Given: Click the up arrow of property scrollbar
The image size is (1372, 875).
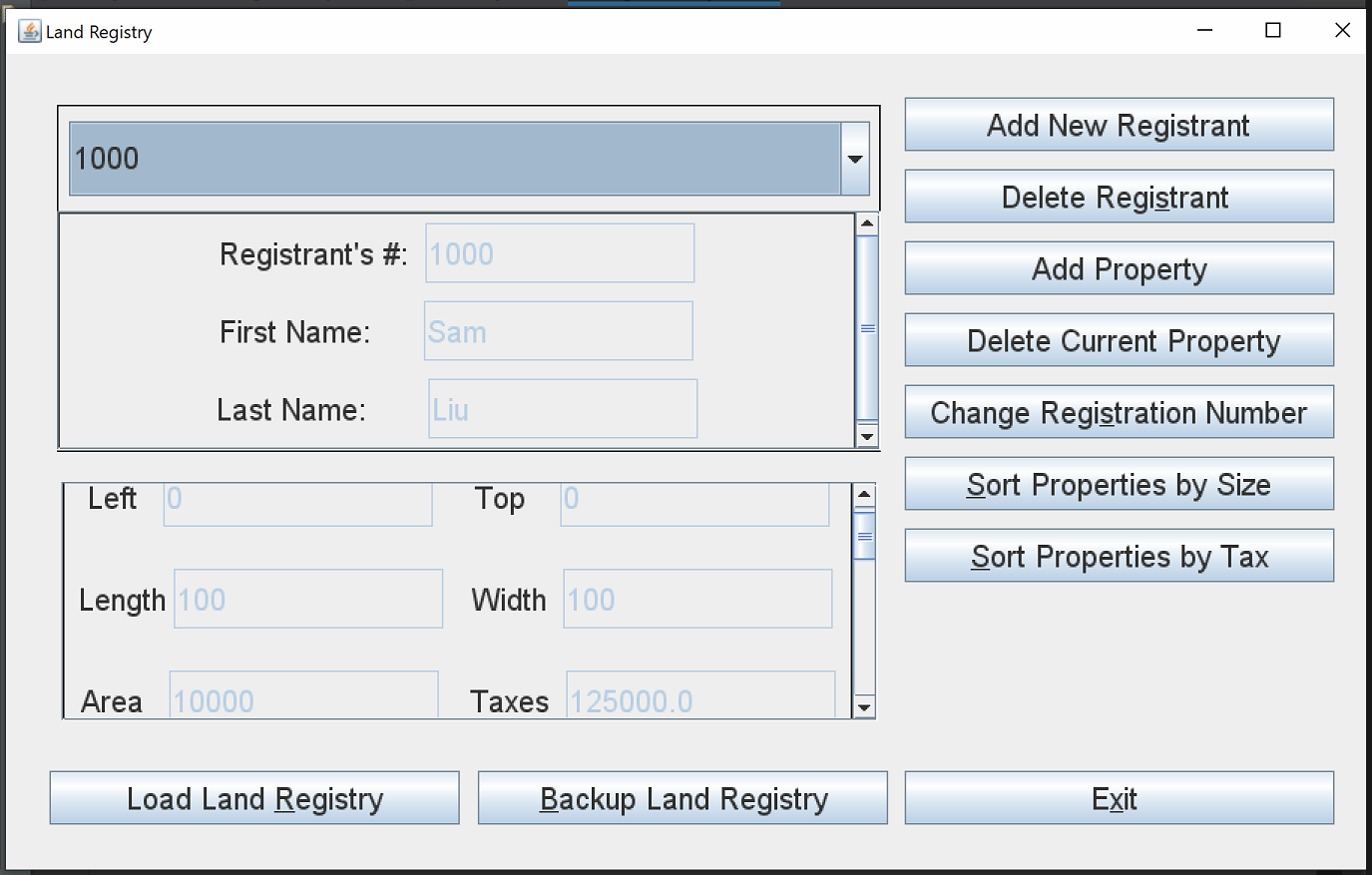Looking at the screenshot, I should point(862,492).
